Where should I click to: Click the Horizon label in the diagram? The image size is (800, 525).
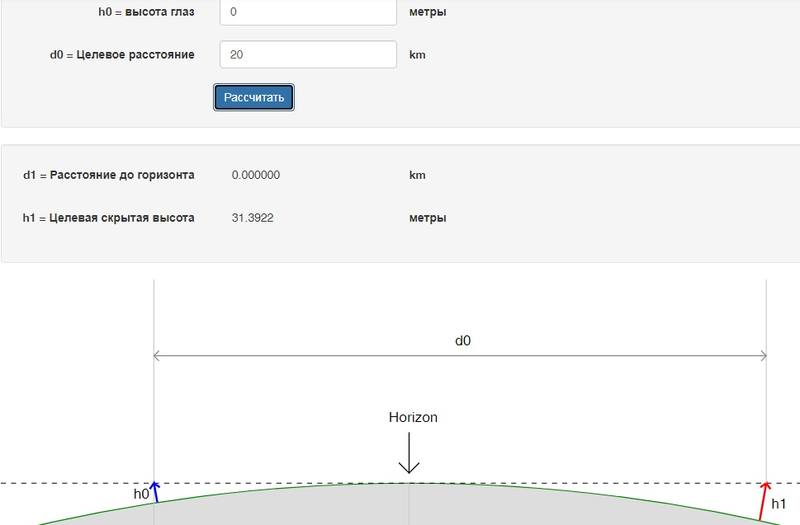click(413, 417)
